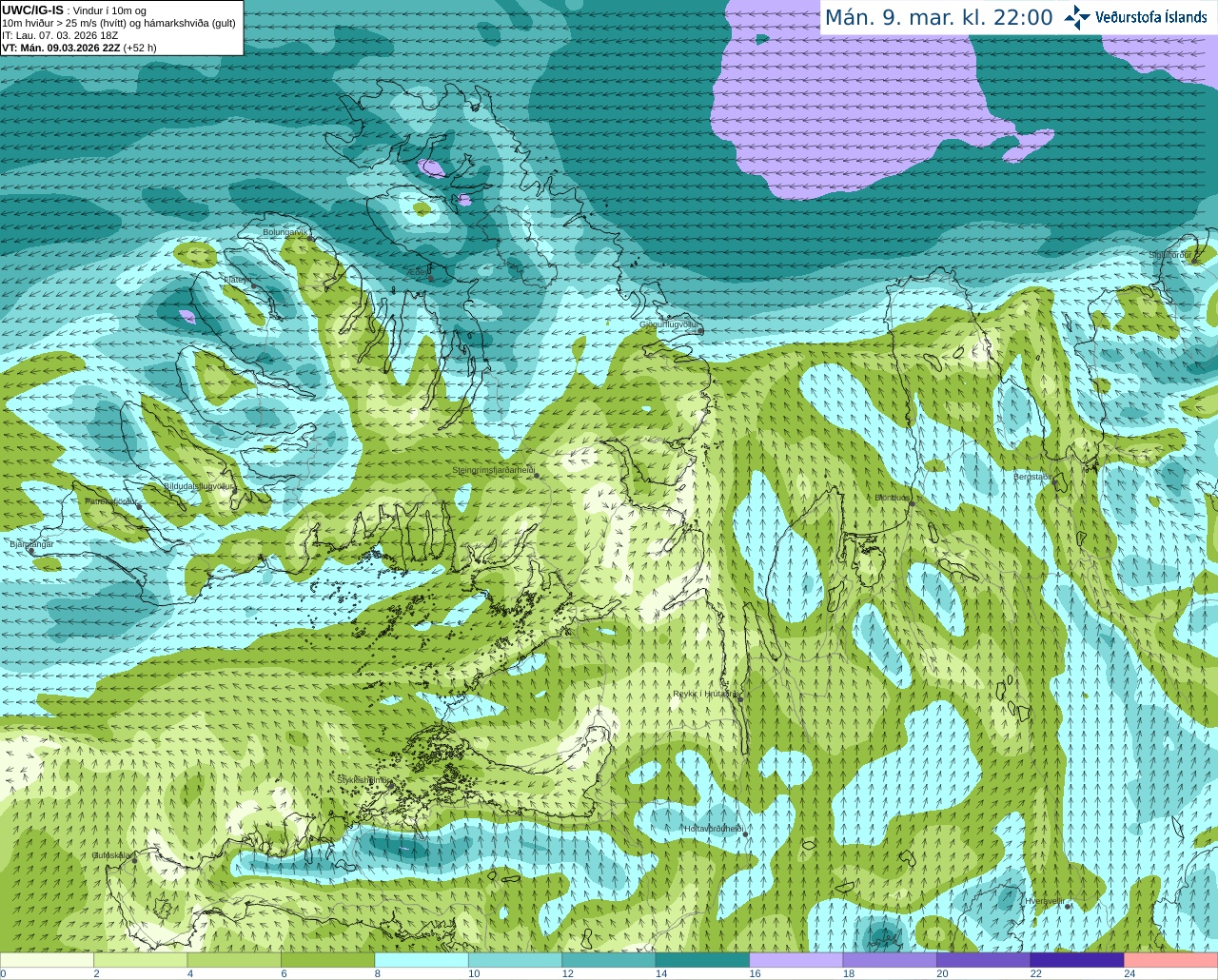Pick the 22–24 m/s dark indigo legend swatch
This screenshot has height=980, width=1218.
1077,960
